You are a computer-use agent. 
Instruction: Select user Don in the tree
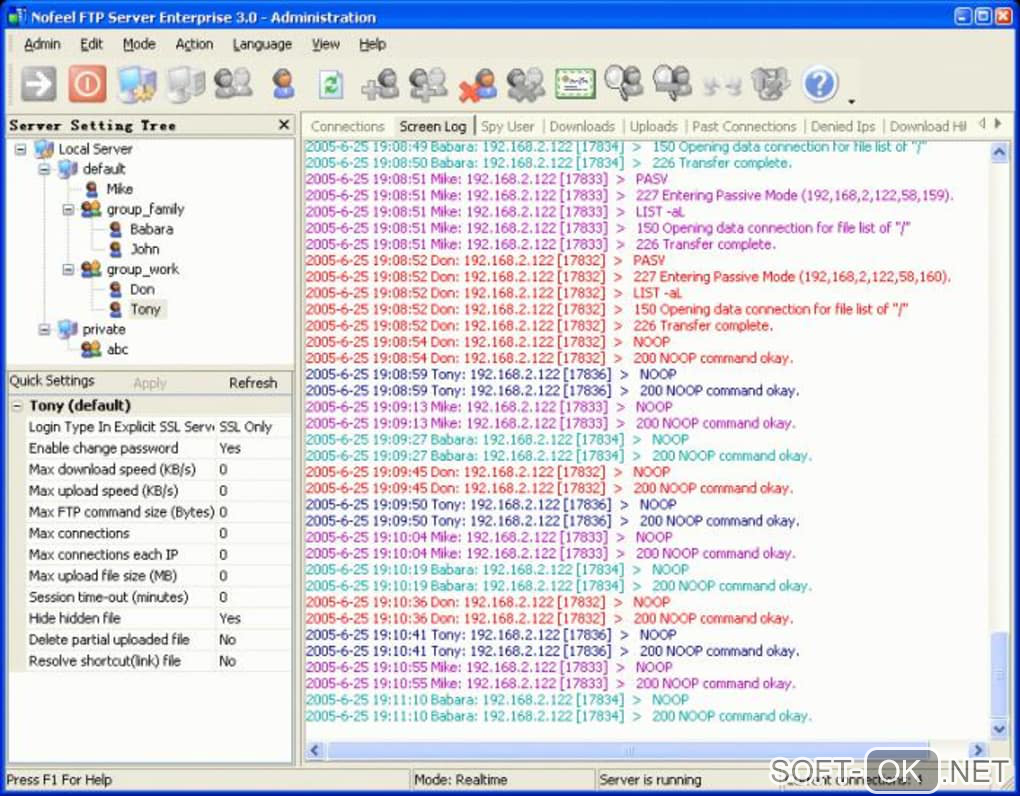click(x=142, y=289)
